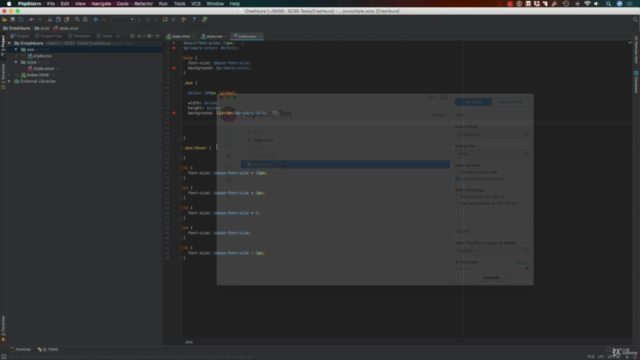640x360 pixels.
Task: Click the Help question mark toolbar icon
Action: pos(194,19)
